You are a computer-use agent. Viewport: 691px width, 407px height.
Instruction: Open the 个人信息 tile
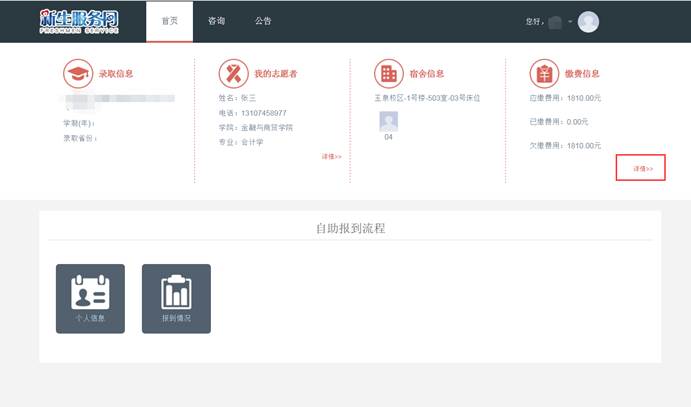[x=90, y=299]
